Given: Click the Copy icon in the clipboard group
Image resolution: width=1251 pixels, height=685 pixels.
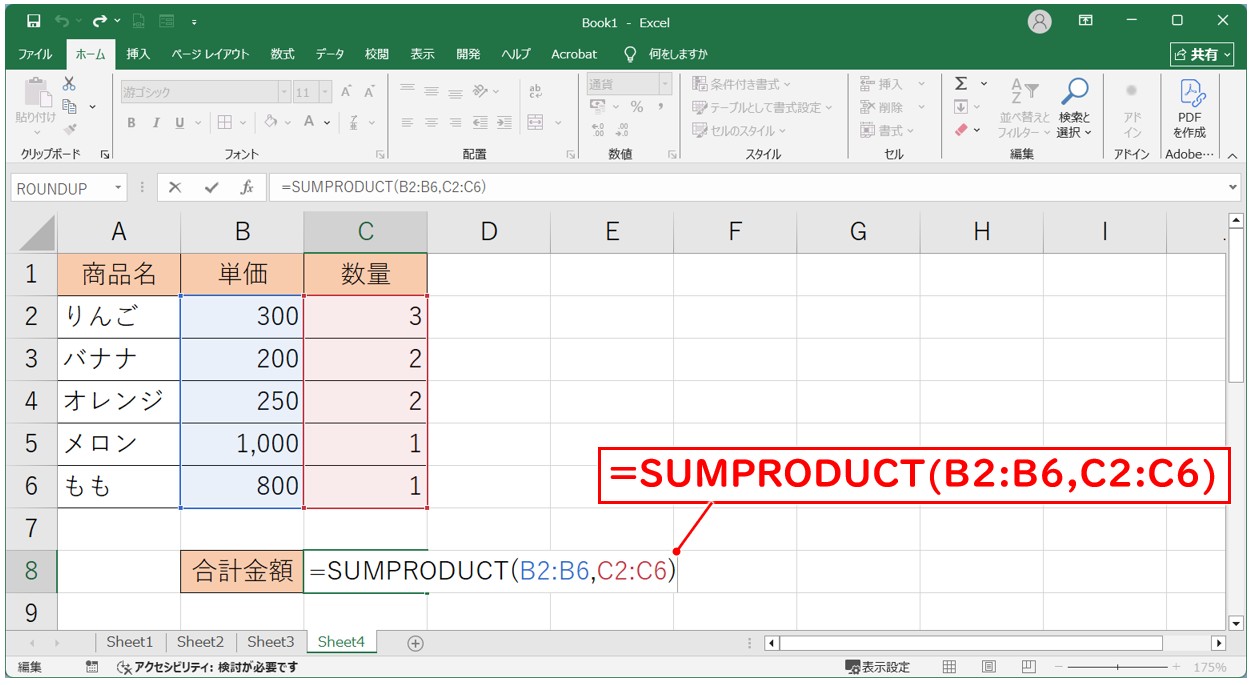Looking at the screenshot, I should pos(69,106).
